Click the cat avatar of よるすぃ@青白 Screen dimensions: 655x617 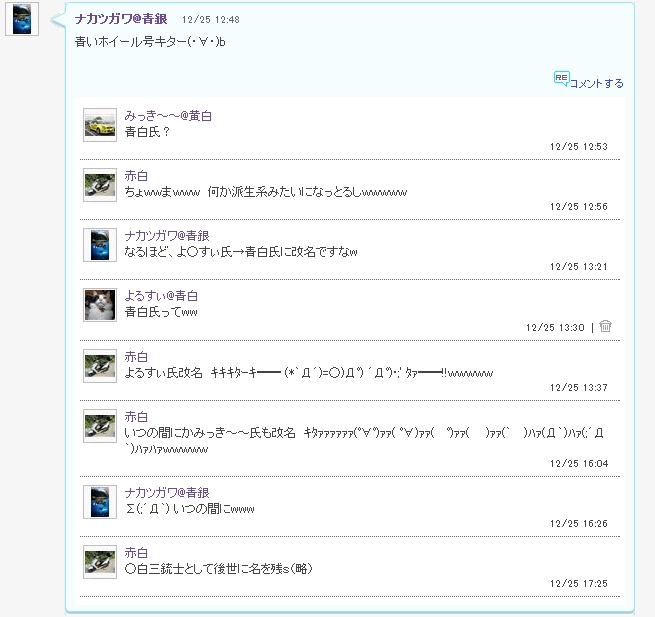100,305
